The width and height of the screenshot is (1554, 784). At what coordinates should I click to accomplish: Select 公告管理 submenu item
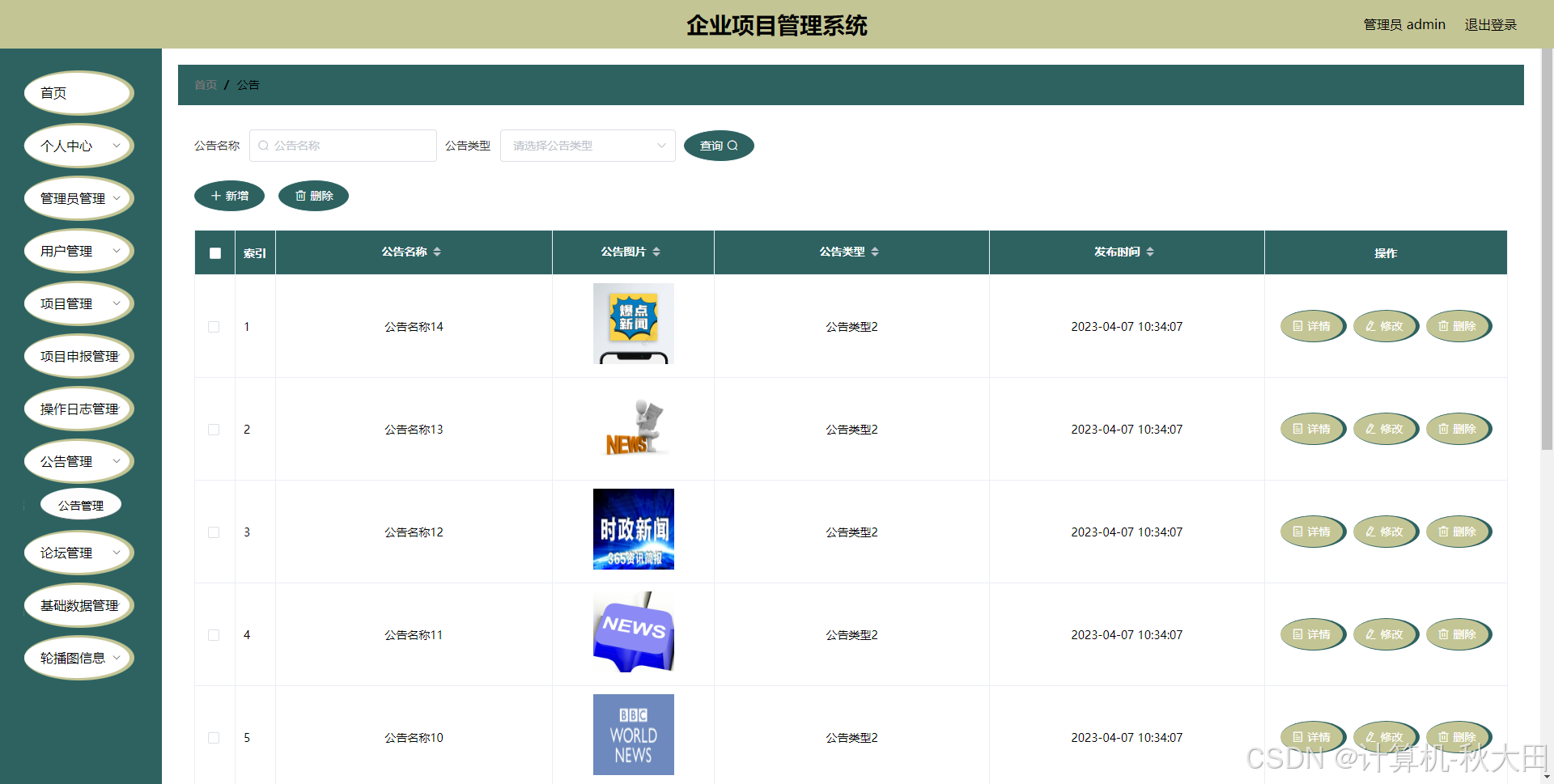pos(81,505)
